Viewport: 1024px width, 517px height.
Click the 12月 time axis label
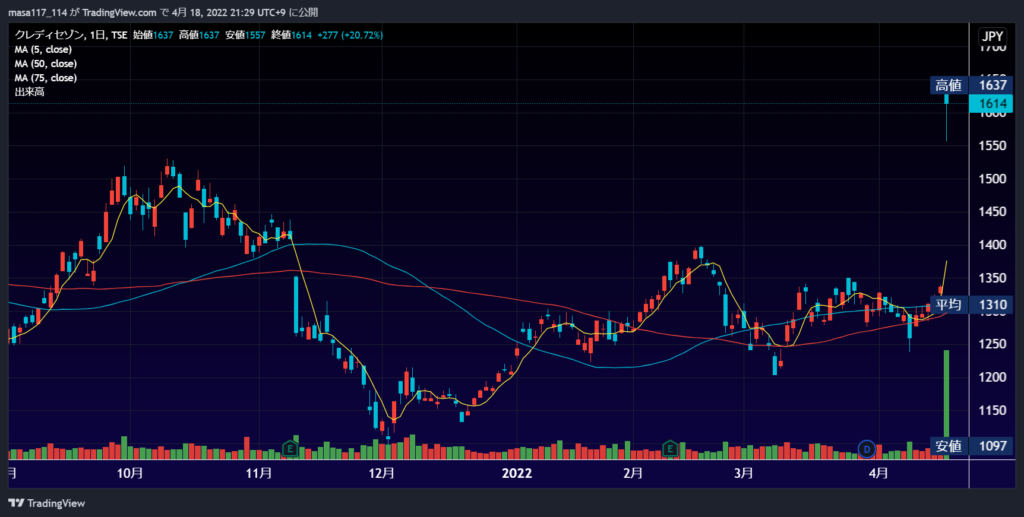(x=381, y=473)
